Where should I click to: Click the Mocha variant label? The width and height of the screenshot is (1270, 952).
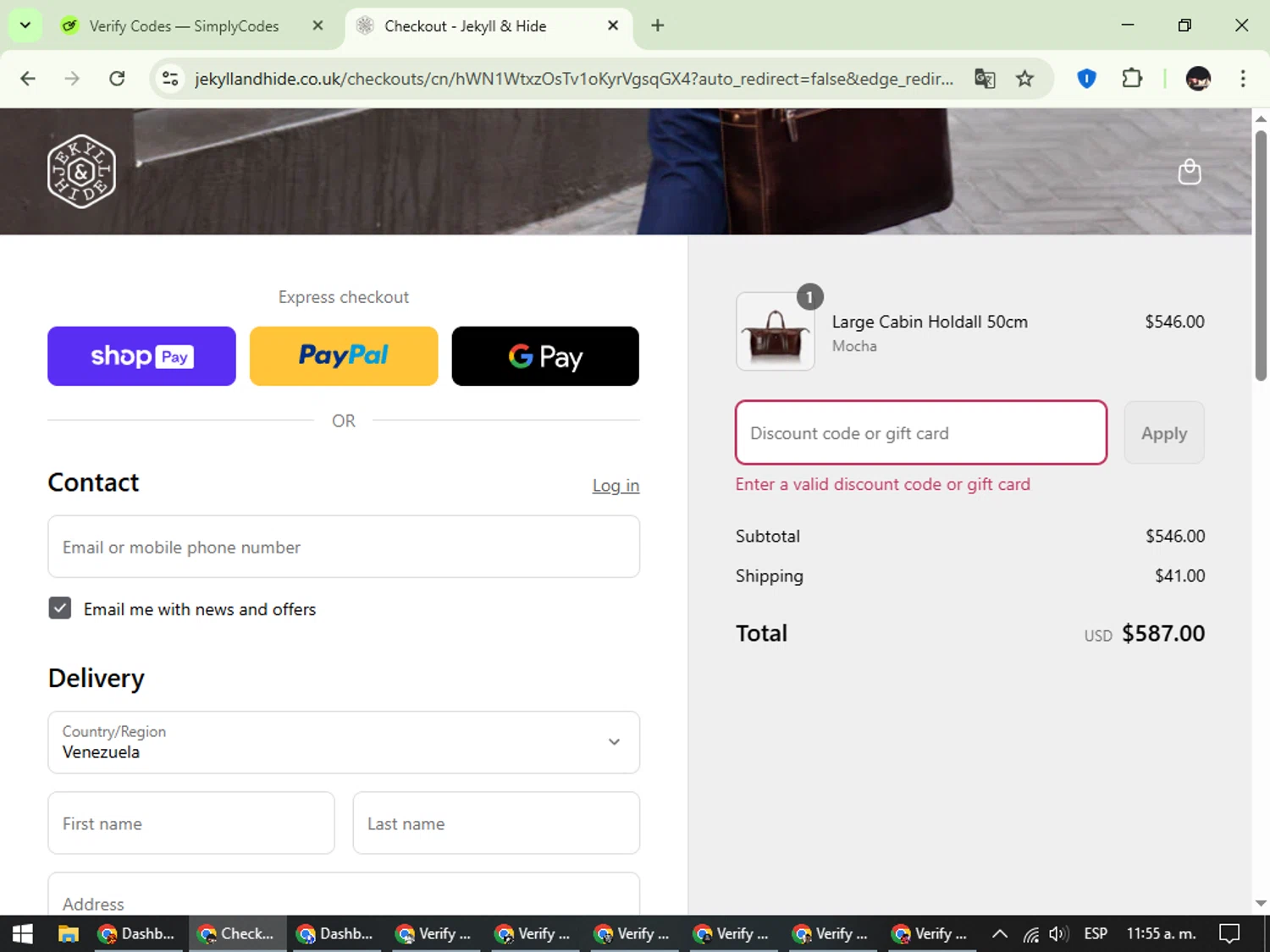tap(854, 346)
